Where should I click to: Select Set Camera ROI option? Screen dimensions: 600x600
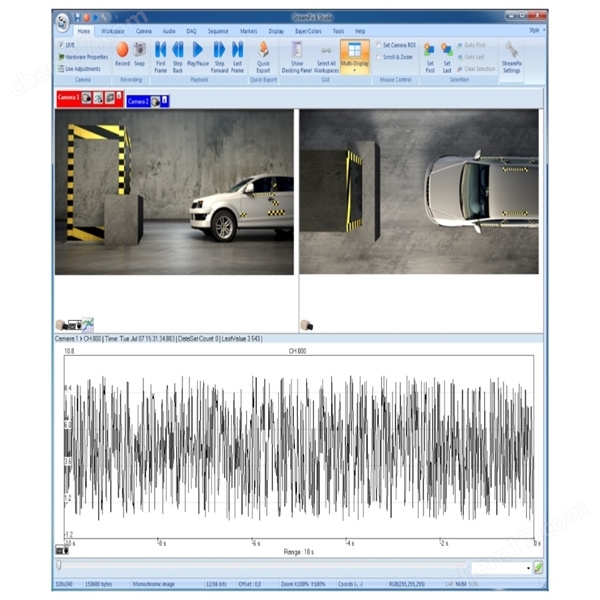coord(396,45)
